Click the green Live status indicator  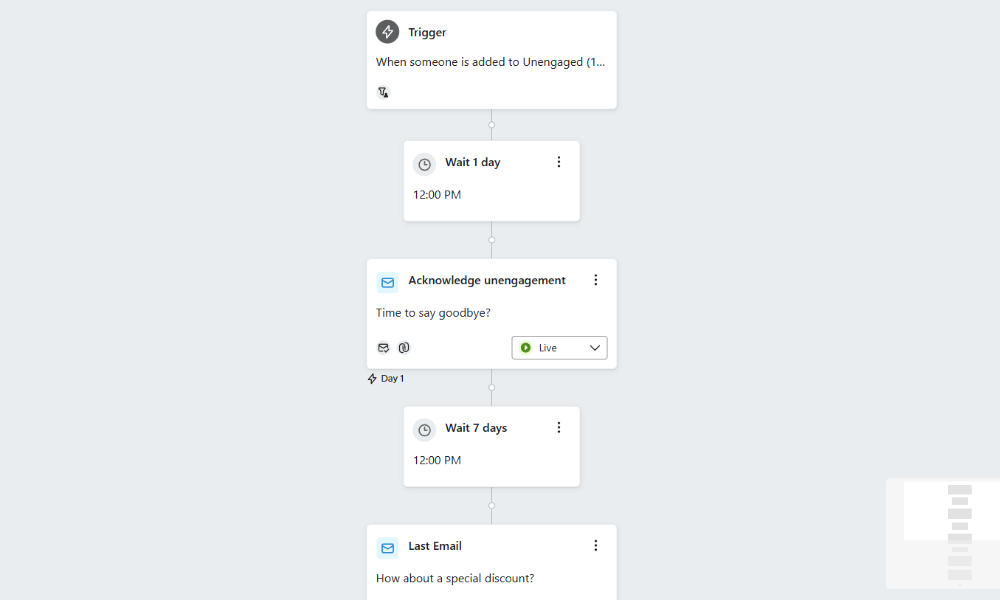[526, 348]
